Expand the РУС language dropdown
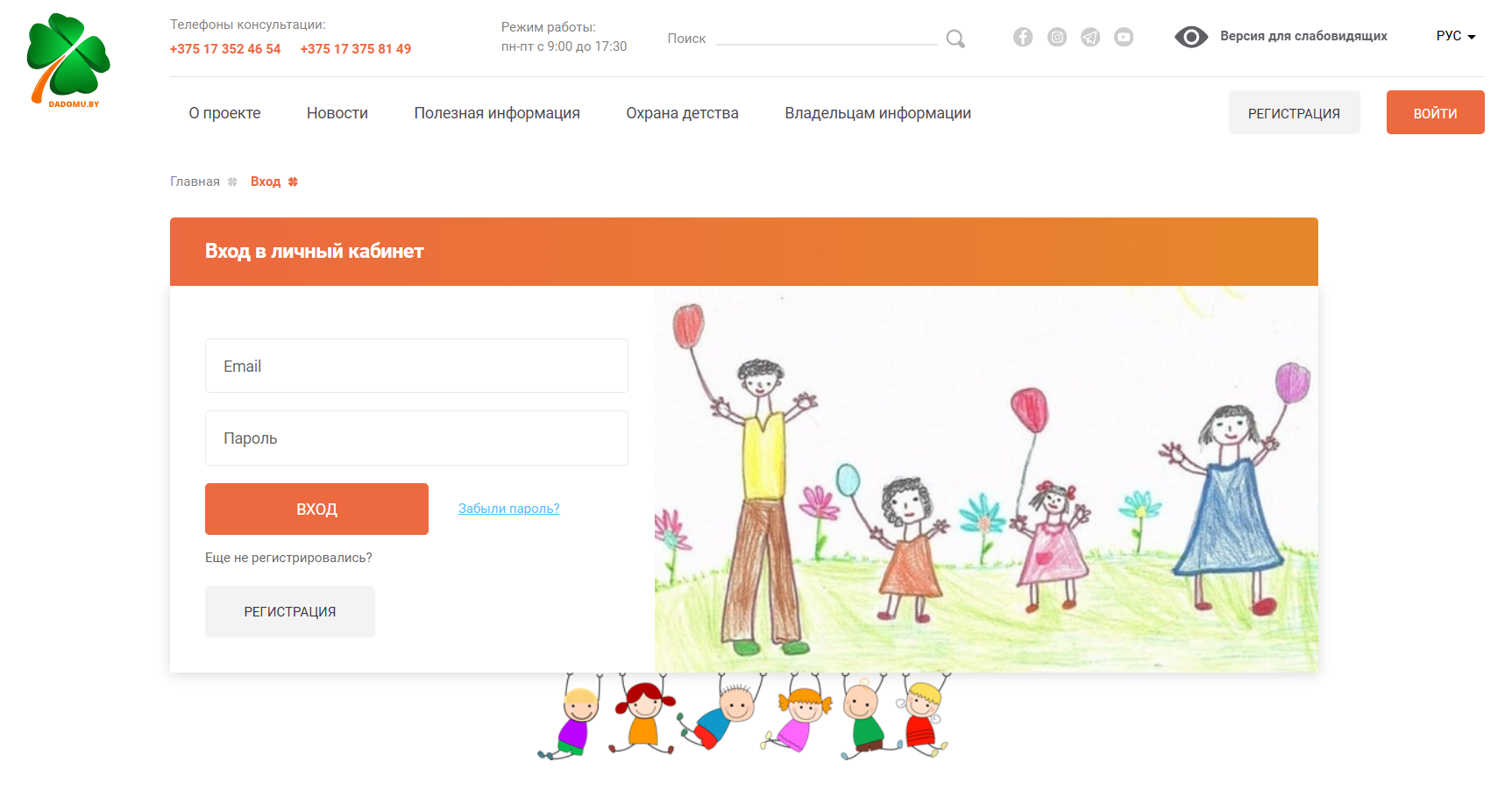1512x805 pixels. point(1456,36)
